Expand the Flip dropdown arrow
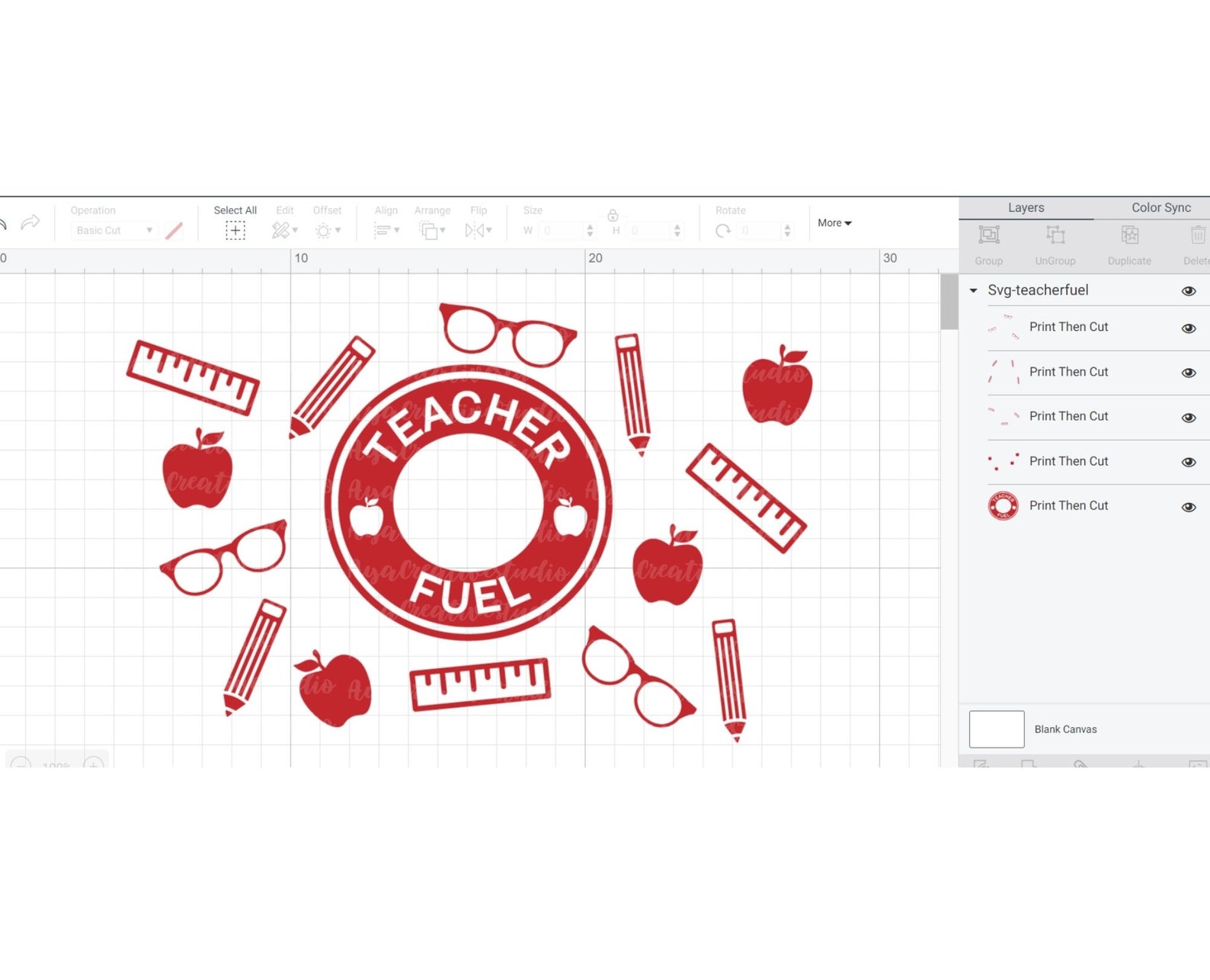Image resolution: width=1210 pixels, height=980 pixels. coord(488,230)
